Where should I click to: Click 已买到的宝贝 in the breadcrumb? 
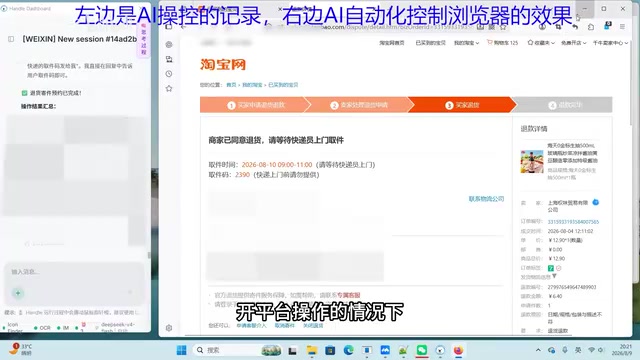[283, 85]
